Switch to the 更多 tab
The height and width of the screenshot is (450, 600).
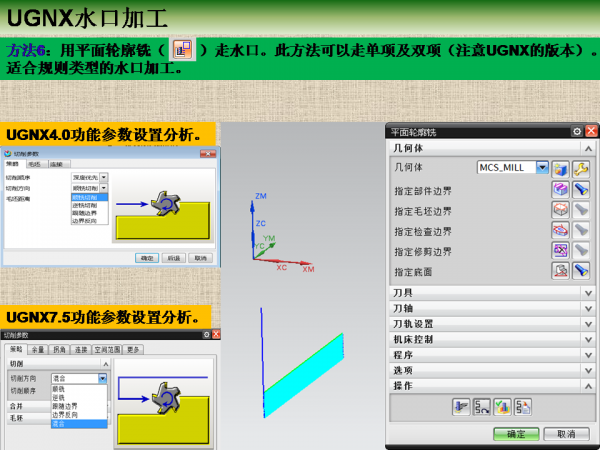[x=133, y=349]
